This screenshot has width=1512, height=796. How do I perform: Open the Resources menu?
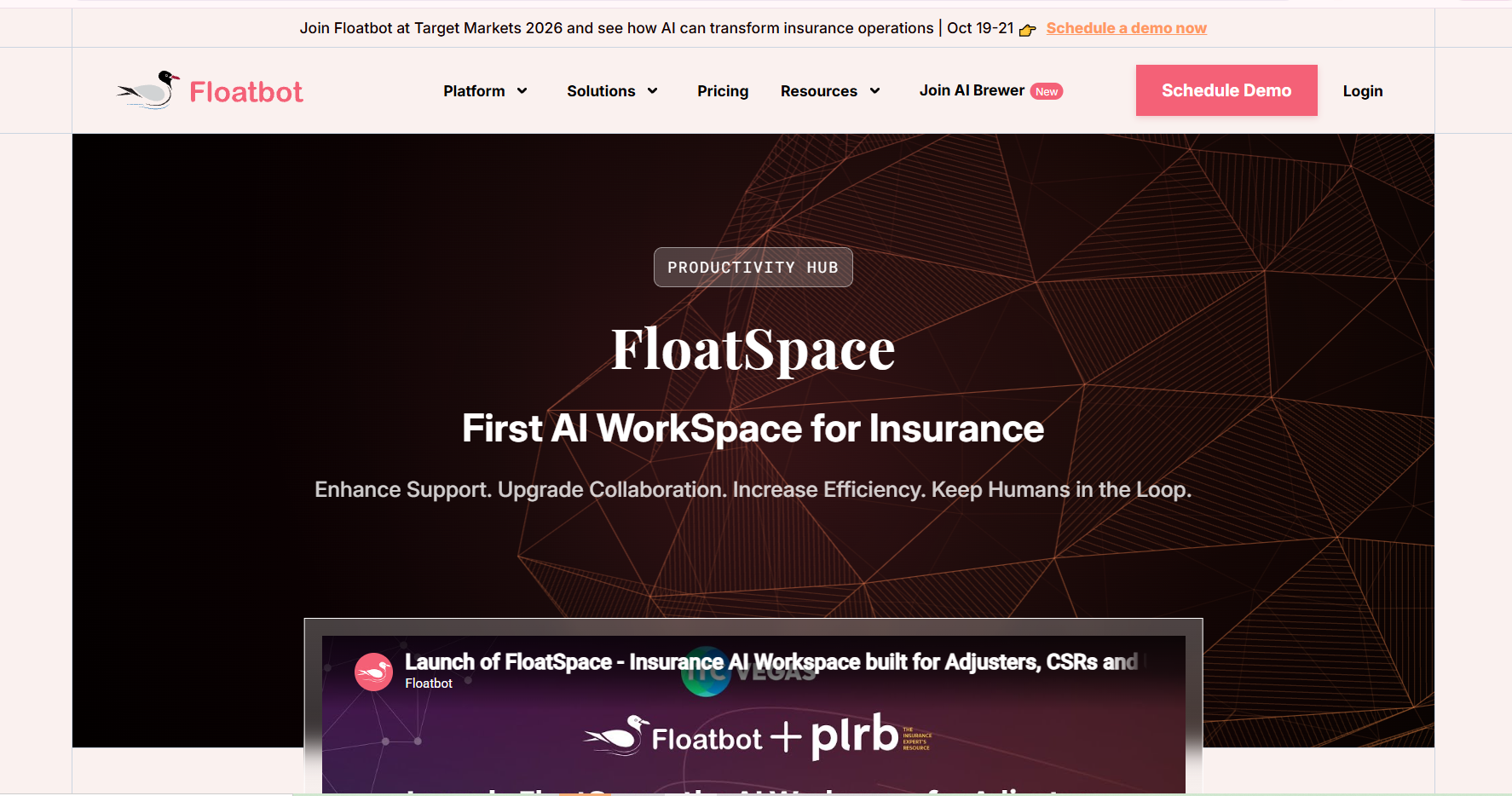(819, 91)
